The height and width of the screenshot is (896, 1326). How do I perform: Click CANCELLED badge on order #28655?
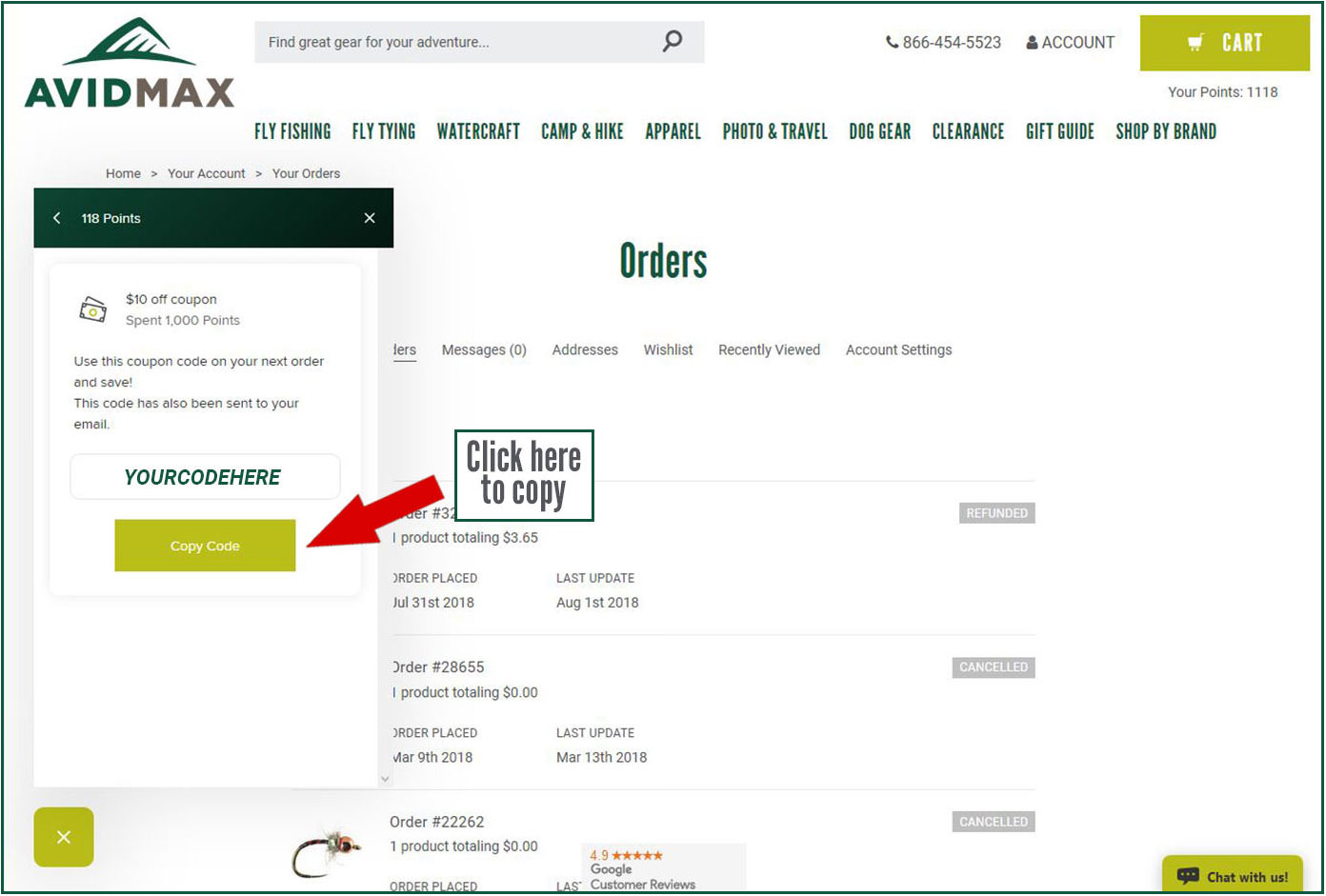994,667
